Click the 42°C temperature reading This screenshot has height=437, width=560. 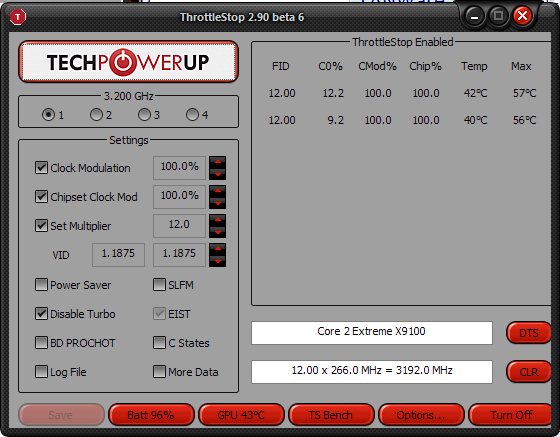pyautogui.click(x=475, y=93)
